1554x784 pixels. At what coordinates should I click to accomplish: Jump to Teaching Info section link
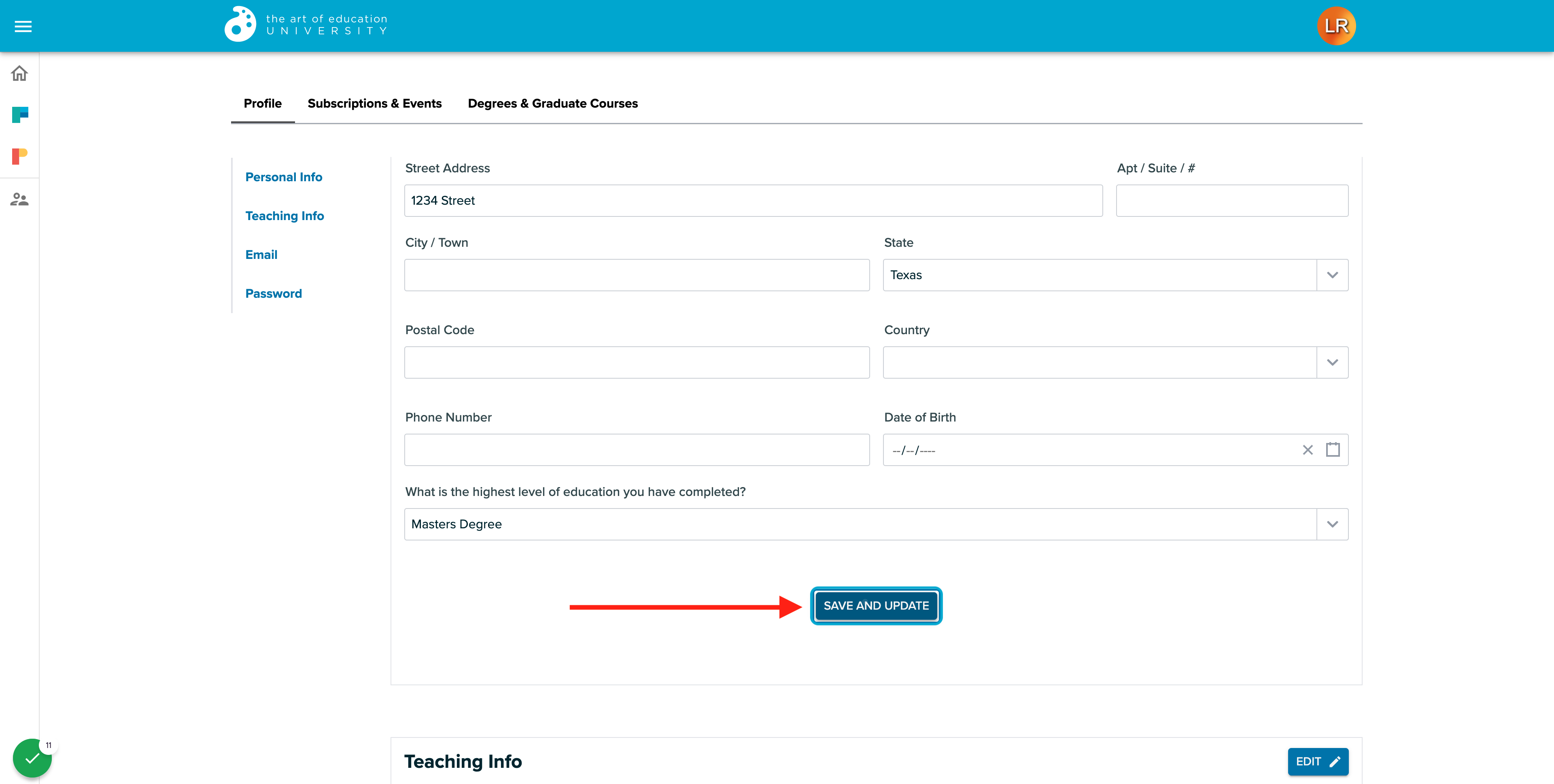pyautogui.click(x=285, y=216)
